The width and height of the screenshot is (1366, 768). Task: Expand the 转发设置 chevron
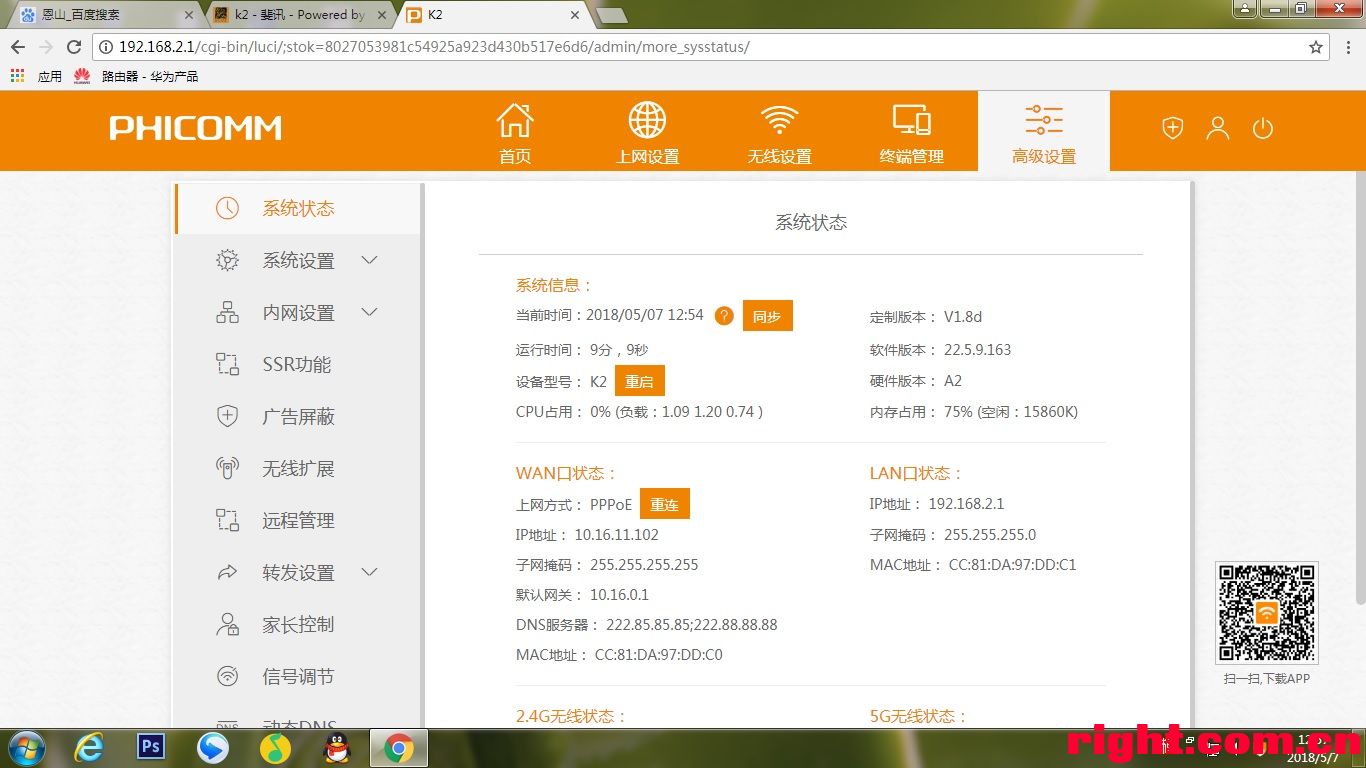click(369, 572)
